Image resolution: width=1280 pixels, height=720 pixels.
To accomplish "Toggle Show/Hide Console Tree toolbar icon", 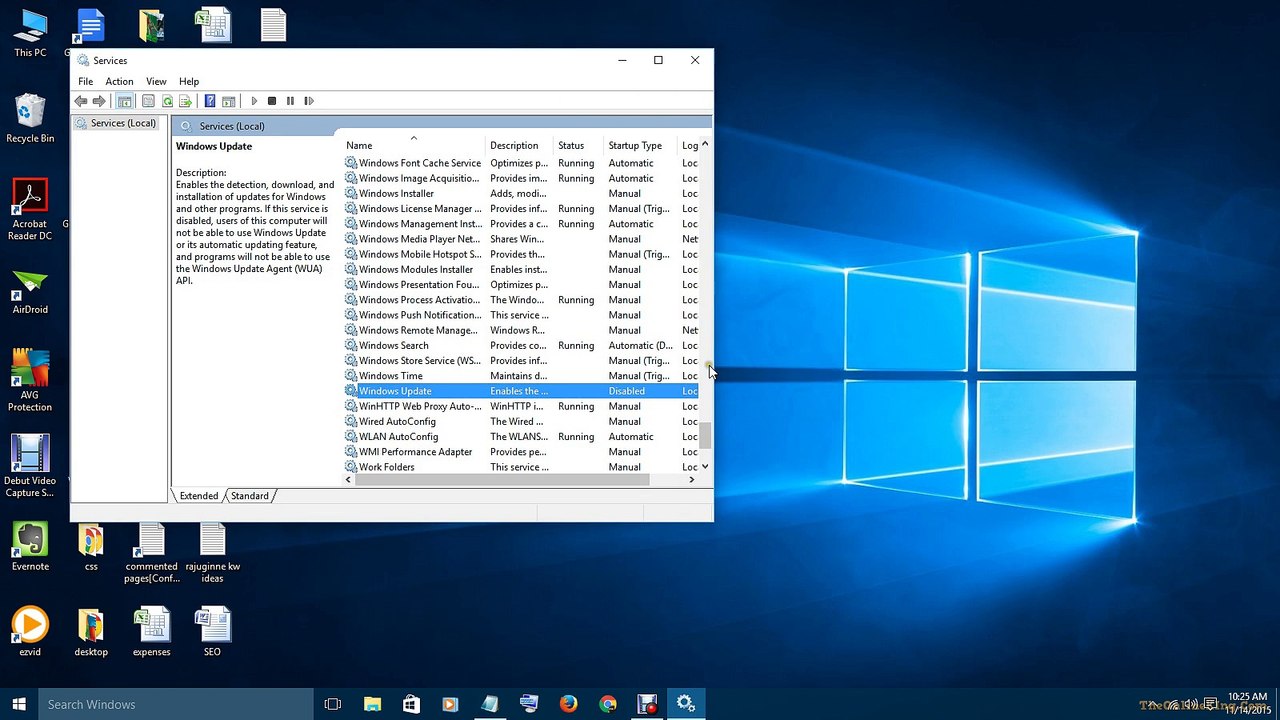I will pyautogui.click(x=125, y=101).
